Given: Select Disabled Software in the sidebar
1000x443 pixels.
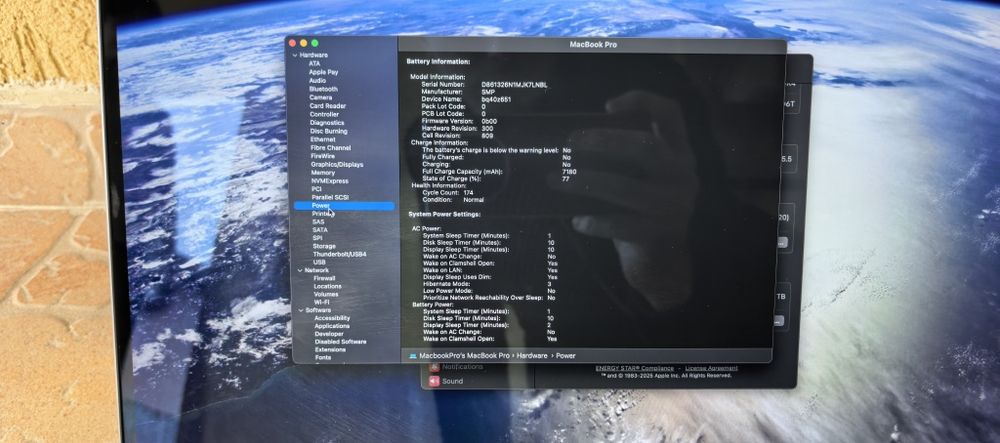Looking at the screenshot, I should [x=341, y=342].
